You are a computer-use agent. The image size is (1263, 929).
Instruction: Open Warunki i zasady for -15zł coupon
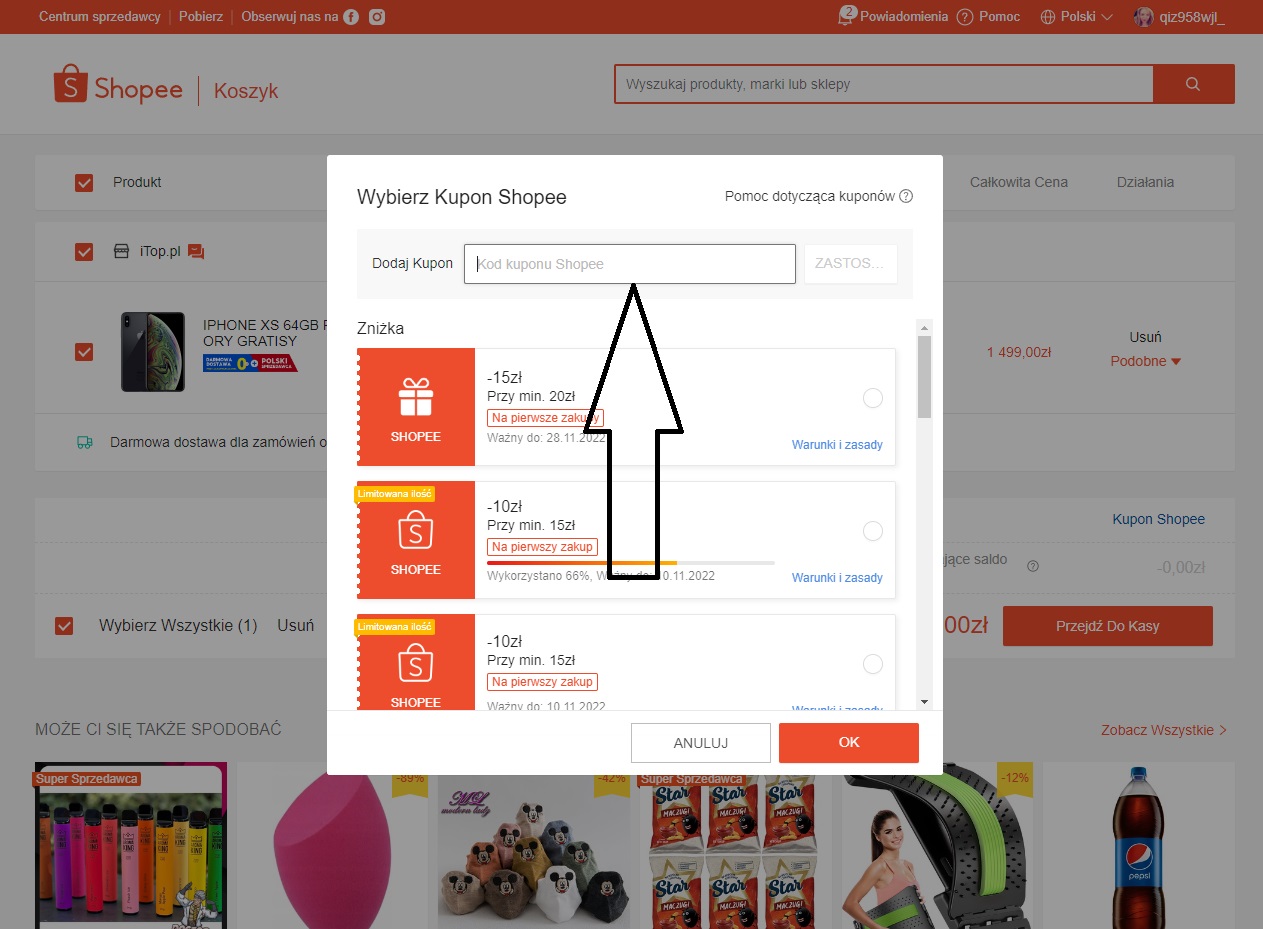pos(837,445)
